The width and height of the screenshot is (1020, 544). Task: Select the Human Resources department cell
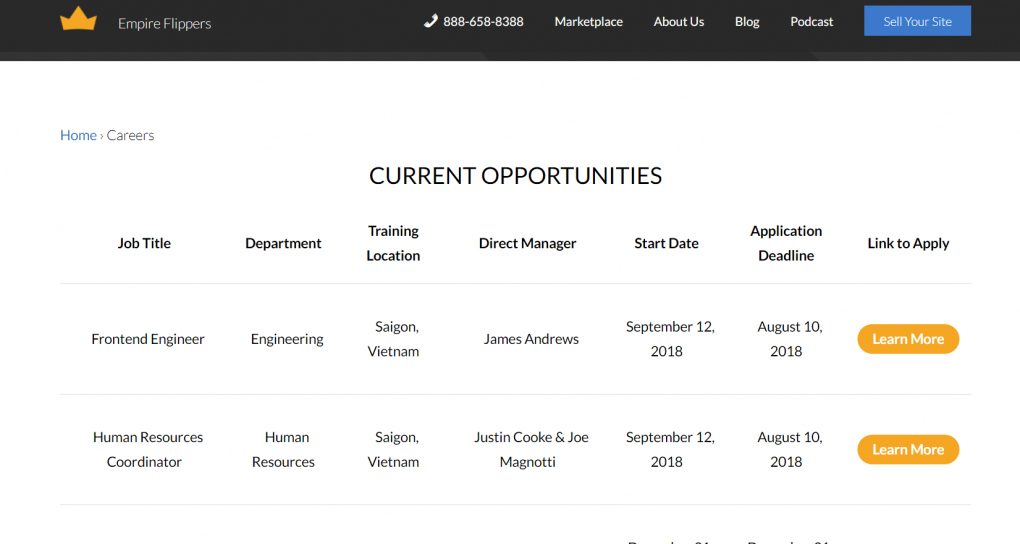tap(283, 449)
